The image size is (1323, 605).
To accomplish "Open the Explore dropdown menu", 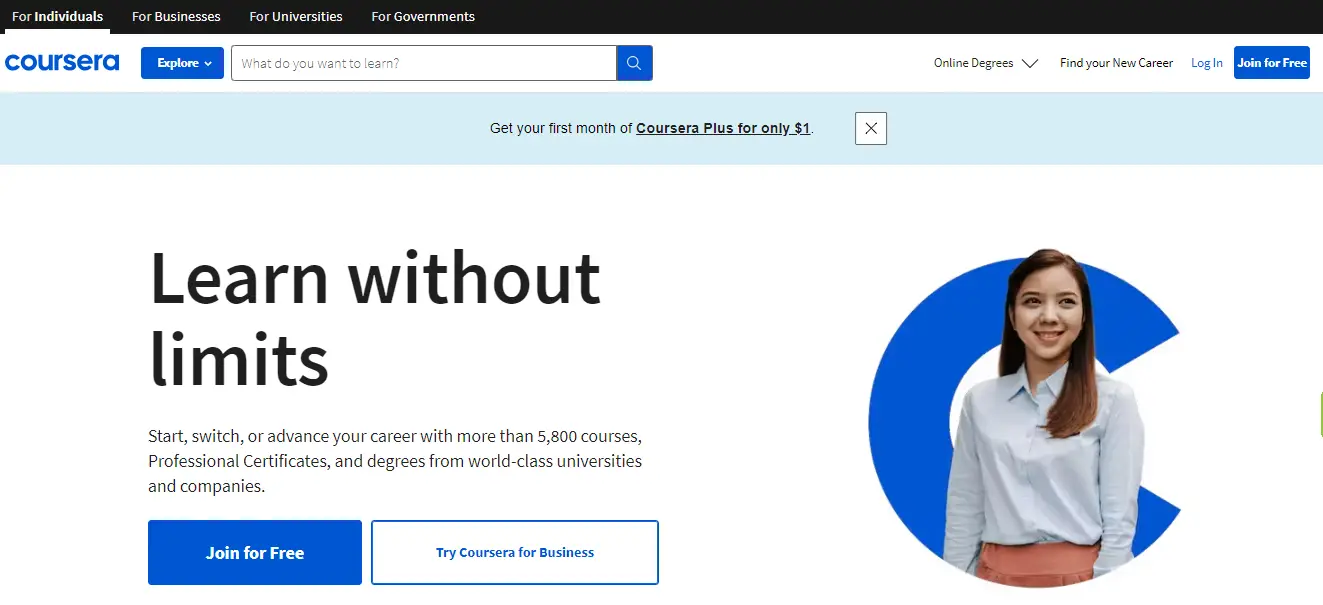I will click(x=182, y=63).
